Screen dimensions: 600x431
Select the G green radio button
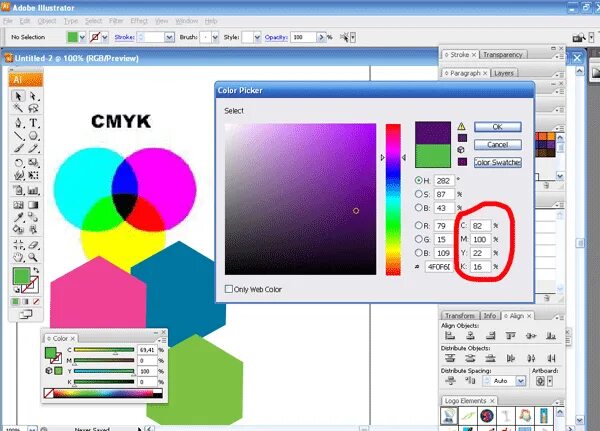tap(419, 239)
